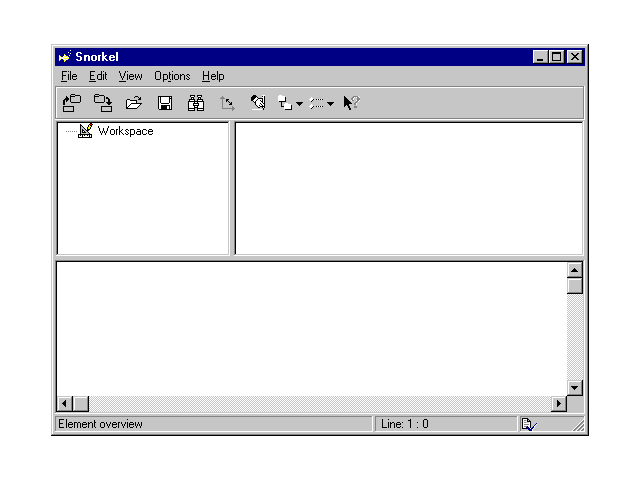Open the Options menu
Image resolution: width=640 pixels, height=480 pixels.
(x=172, y=76)
